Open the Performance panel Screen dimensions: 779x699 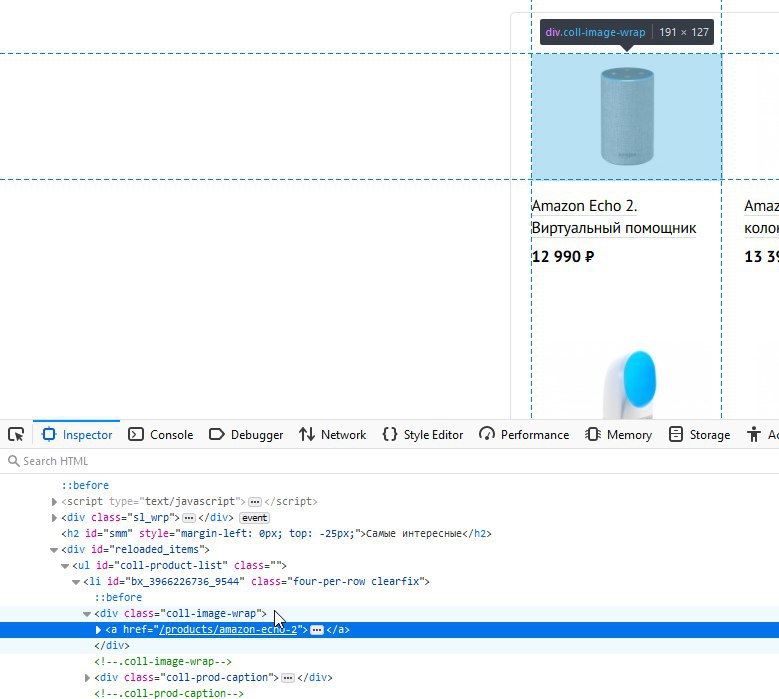pyautogui.click(x=524, y=435)
